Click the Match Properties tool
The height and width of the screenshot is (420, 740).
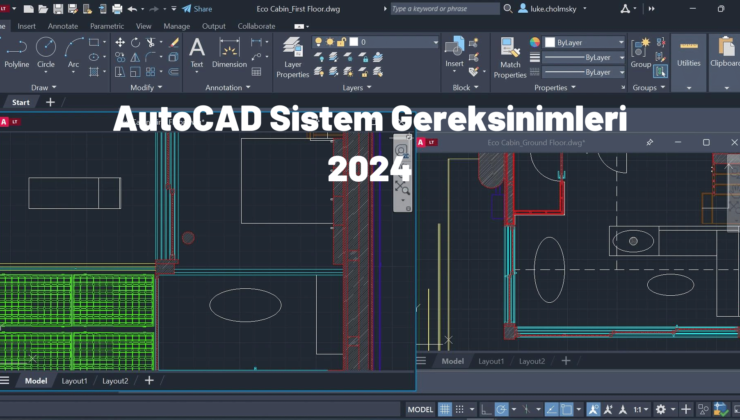510,58
